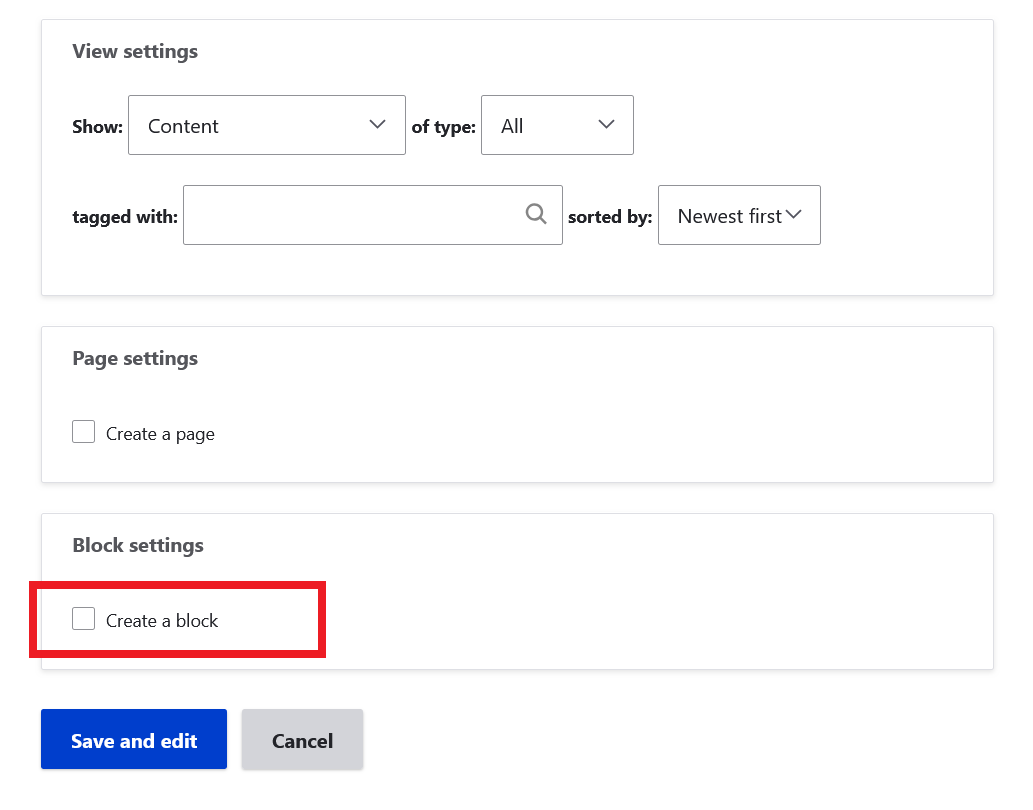Click inside the tagged with input field

tap(350, 214)
